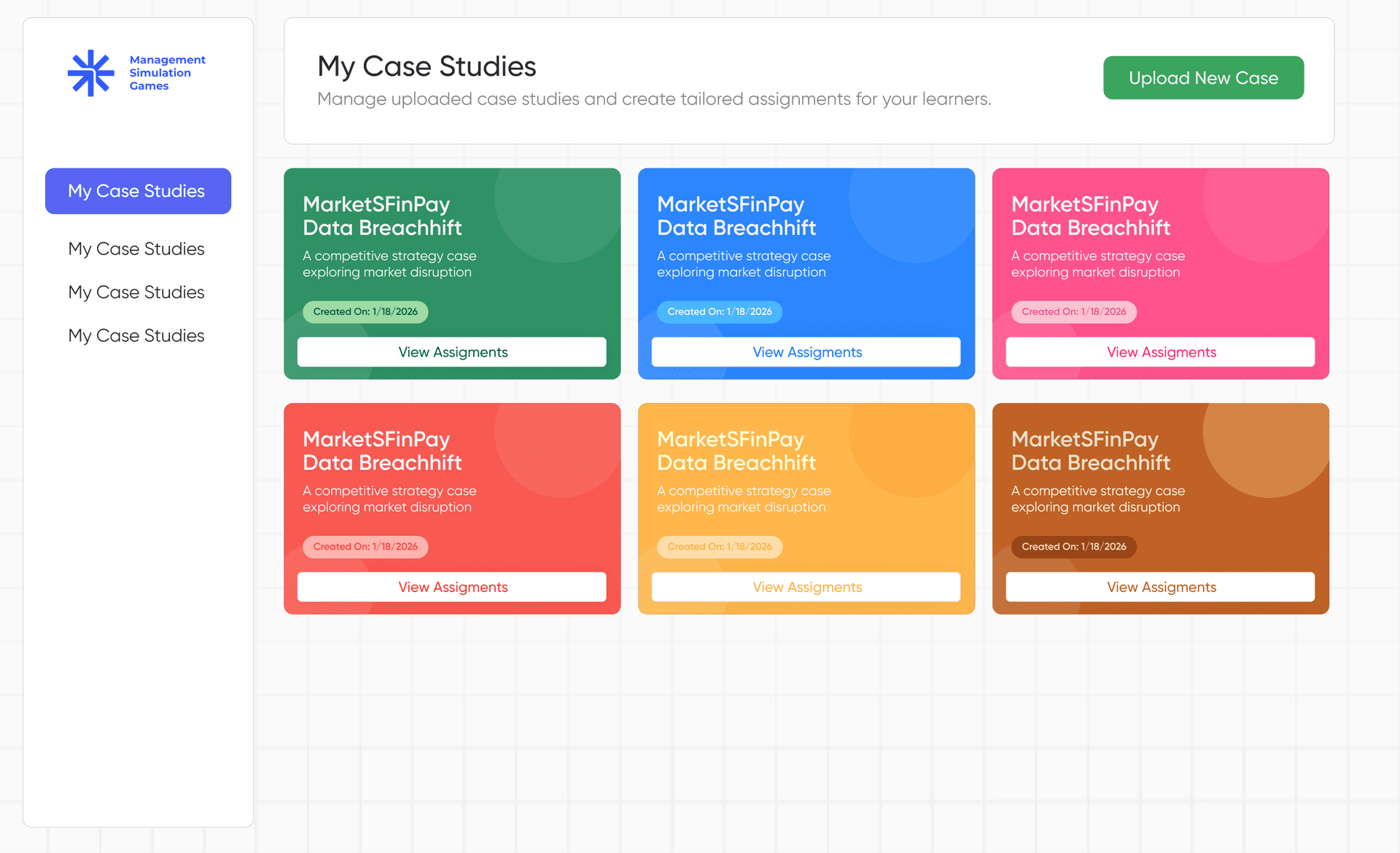The height and width of the screenshot is (853, 1400).
Task: Click the Management Simulation Games logo text
Action: click(x=167, y=73)
